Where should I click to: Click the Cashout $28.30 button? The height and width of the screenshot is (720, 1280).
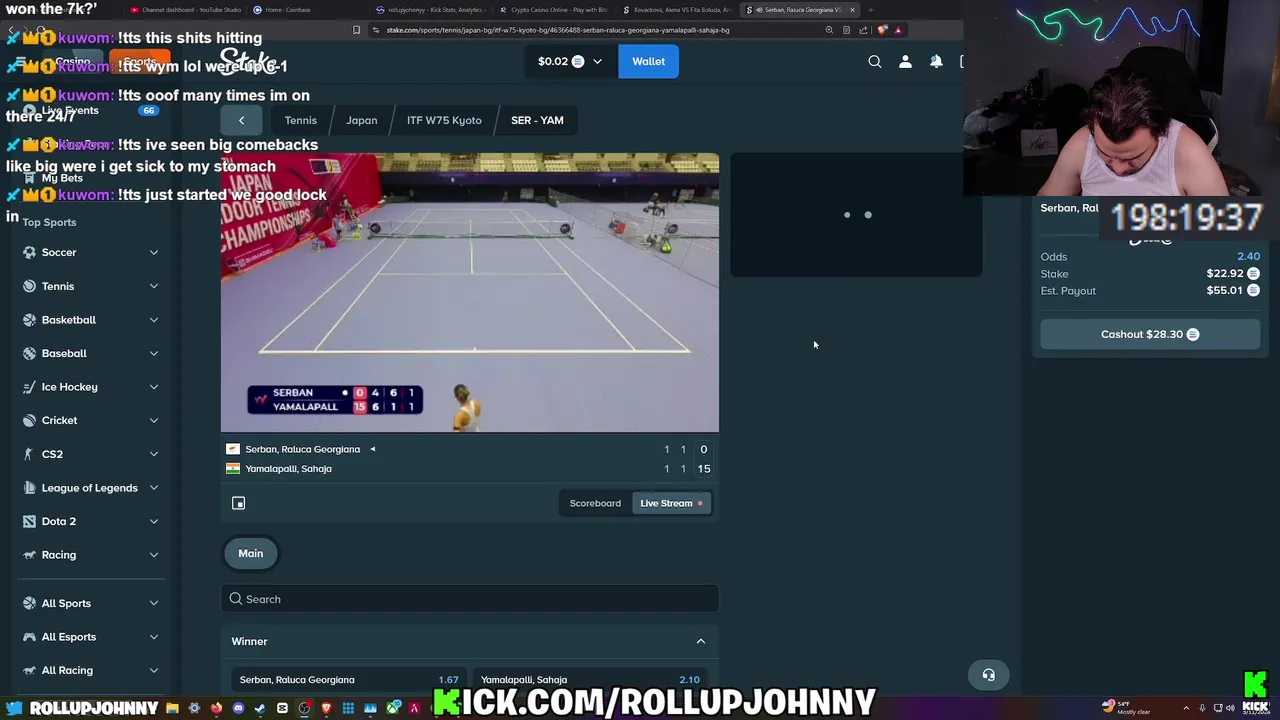click(x=1150, y=334)
